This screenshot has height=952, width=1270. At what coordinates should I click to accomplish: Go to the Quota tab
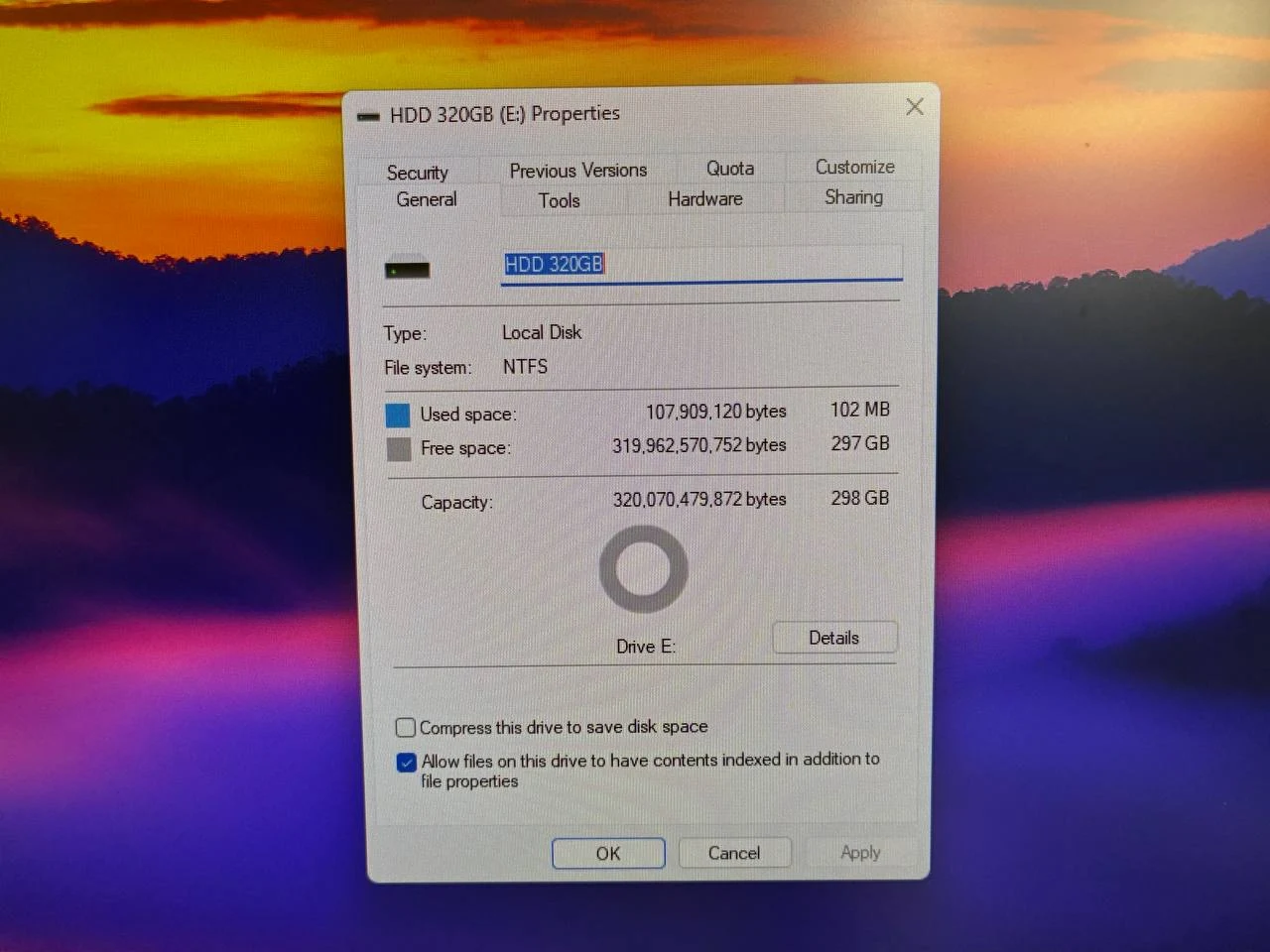pos(730,169)
